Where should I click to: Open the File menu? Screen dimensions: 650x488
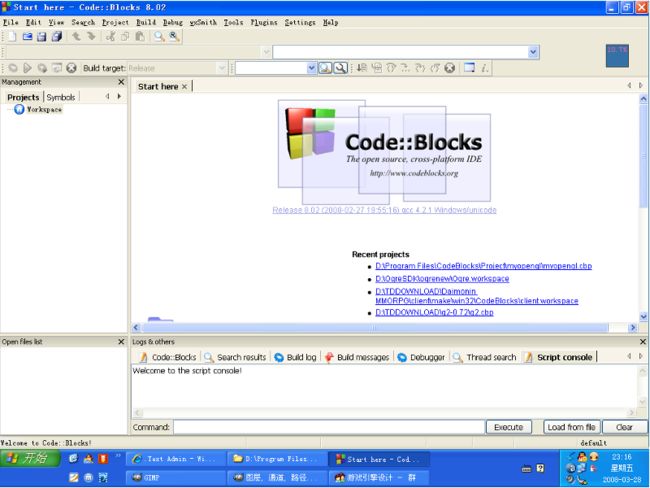pos(11,22)
